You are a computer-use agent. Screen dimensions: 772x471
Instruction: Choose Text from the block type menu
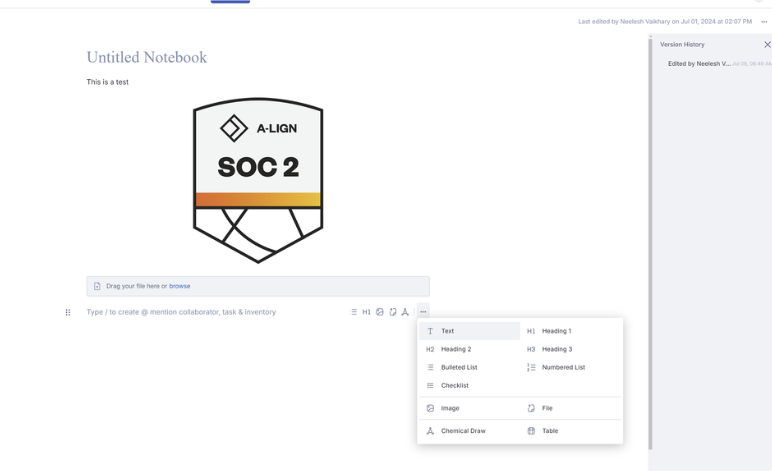point(469,331)
